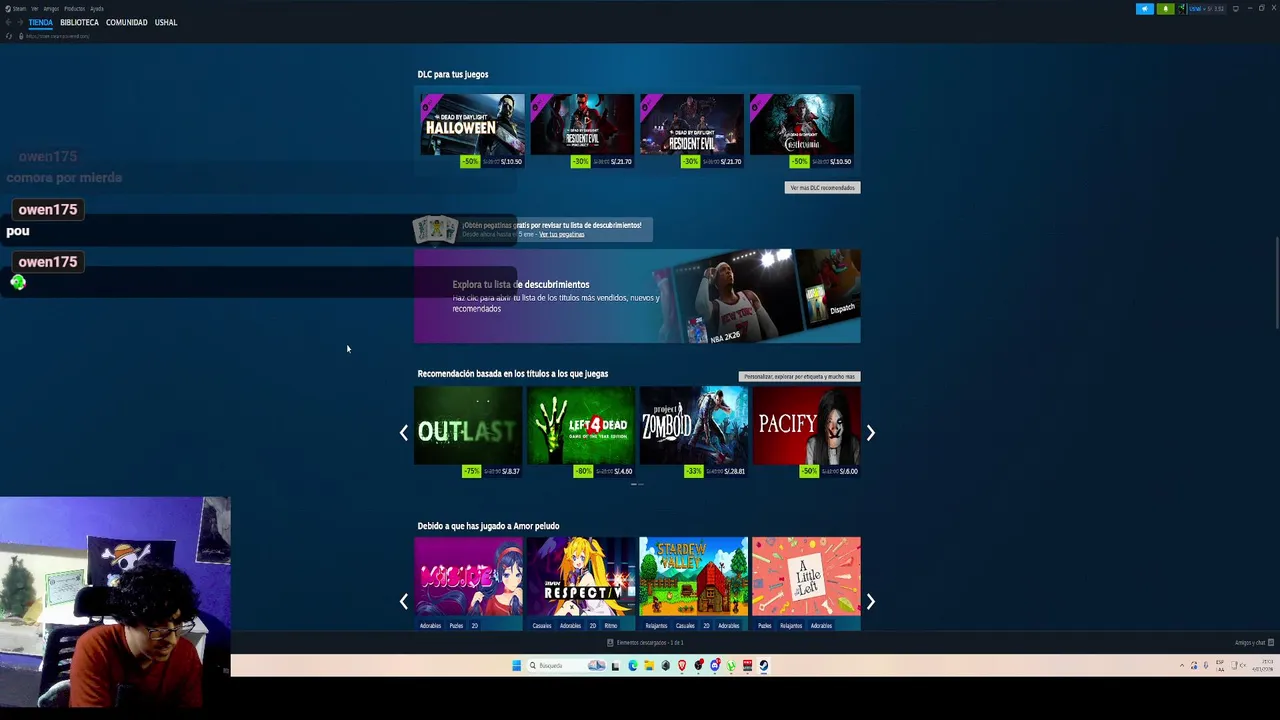Image resolution: width=1280 pixels, height=720 pixels.
Task: Open the Productos menu
Action: 75,9
